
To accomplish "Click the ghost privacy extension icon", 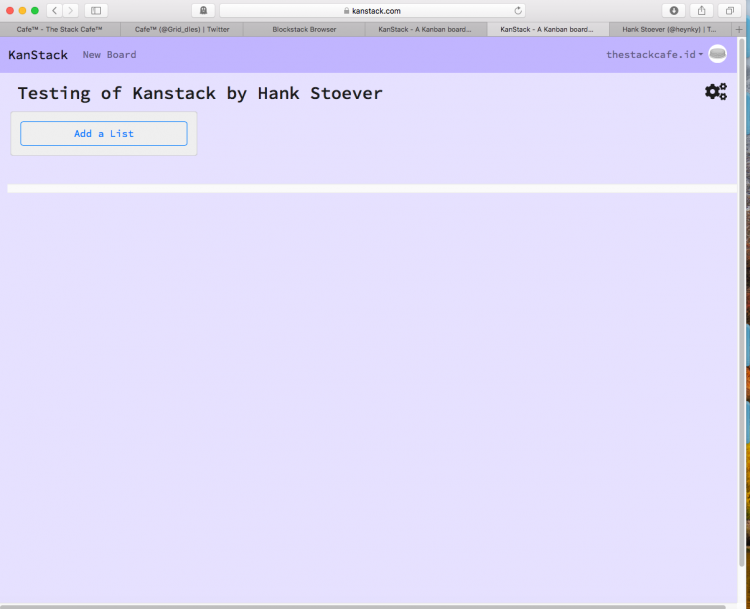I will click(203, 11).
